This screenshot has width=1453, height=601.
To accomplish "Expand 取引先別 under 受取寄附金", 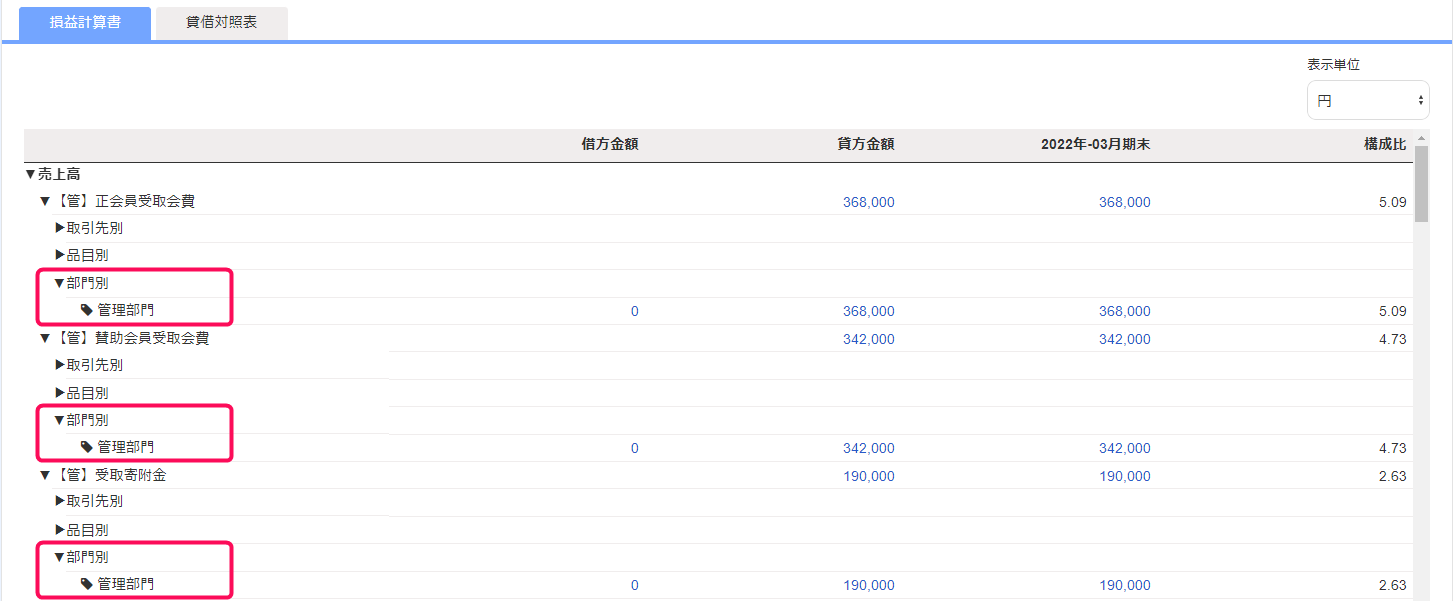I will (60, 501).
